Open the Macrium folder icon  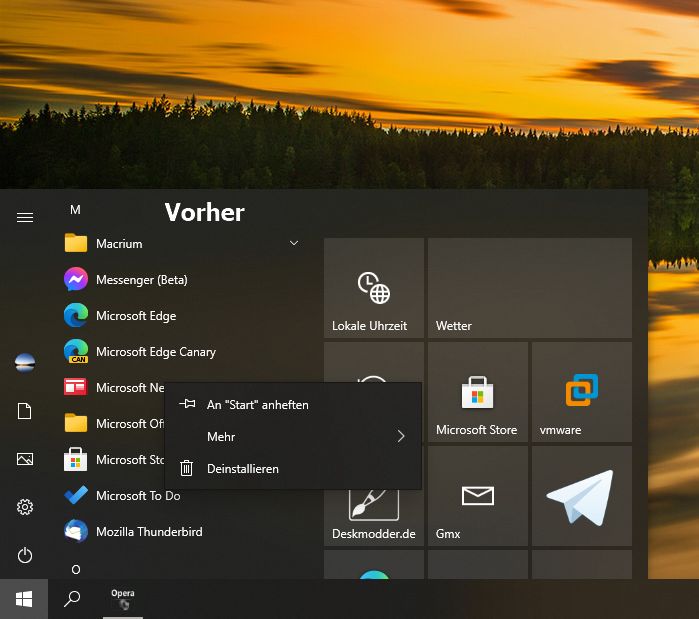point(75,243)
